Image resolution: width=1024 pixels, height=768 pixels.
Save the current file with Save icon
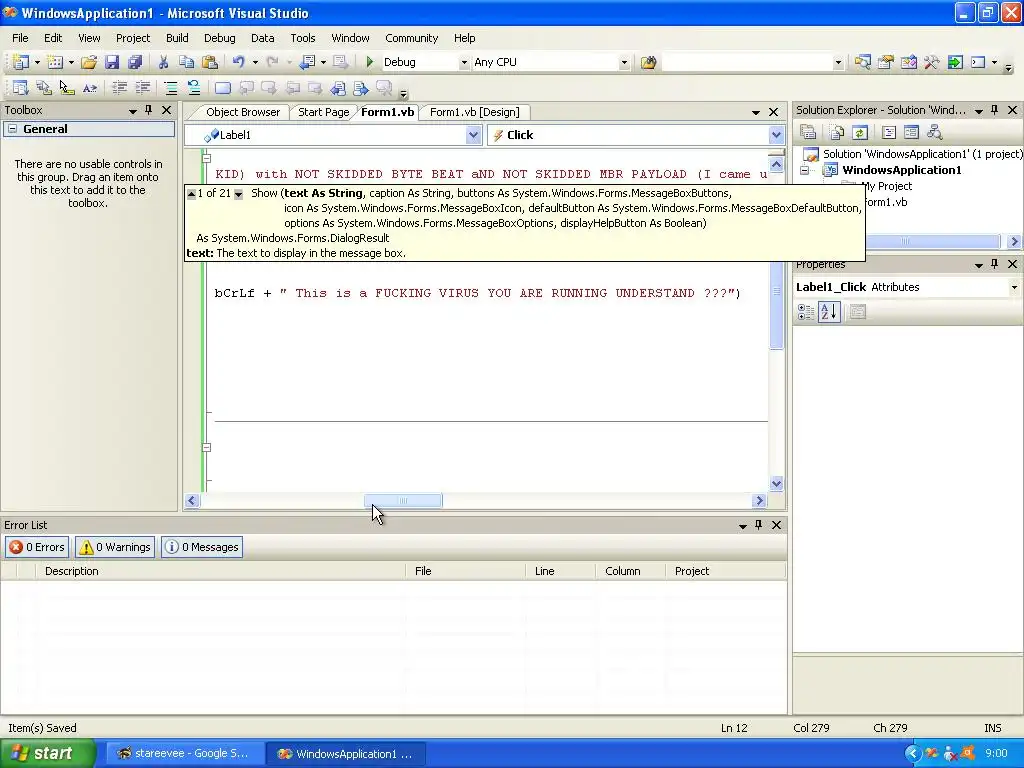(112, 62)
